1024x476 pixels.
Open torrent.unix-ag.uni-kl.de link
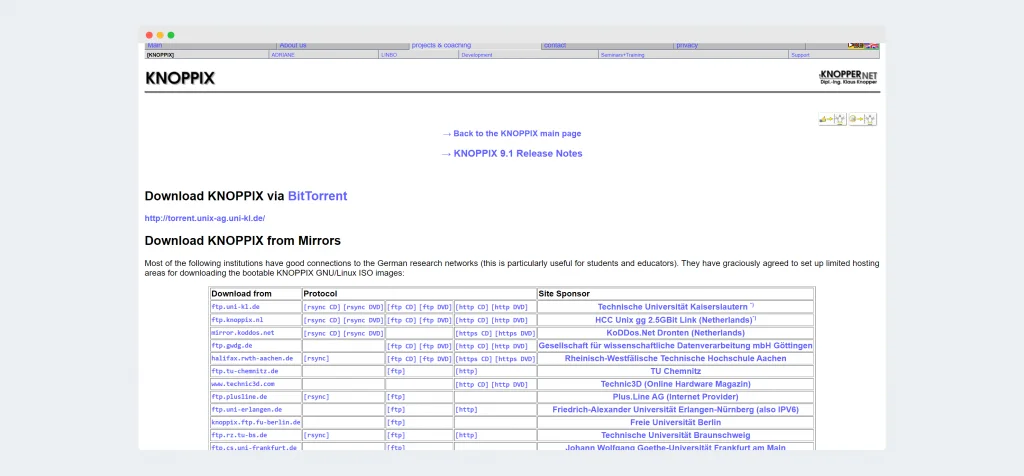click(205, 218)
